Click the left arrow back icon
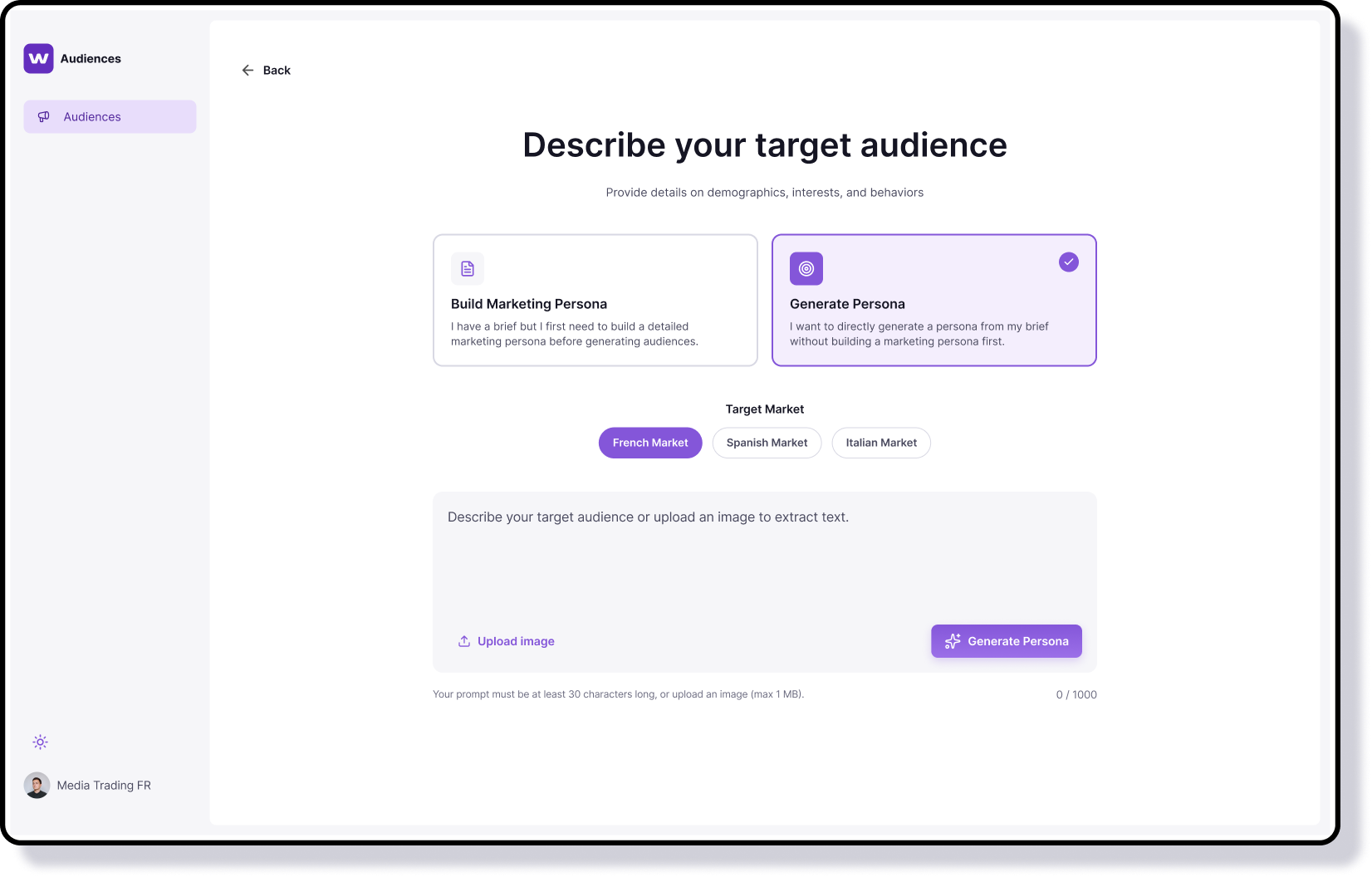 click(x=247, y=71)
